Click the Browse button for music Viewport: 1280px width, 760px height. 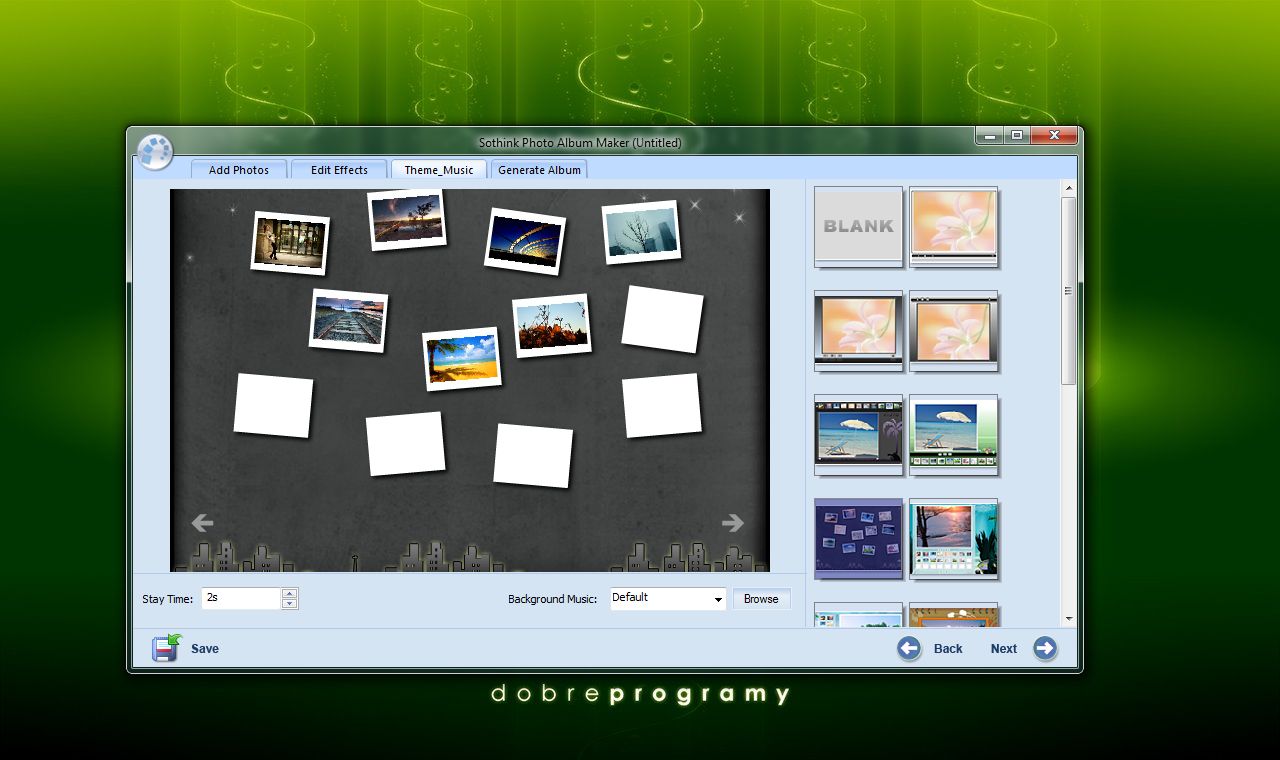click(761, 599)
